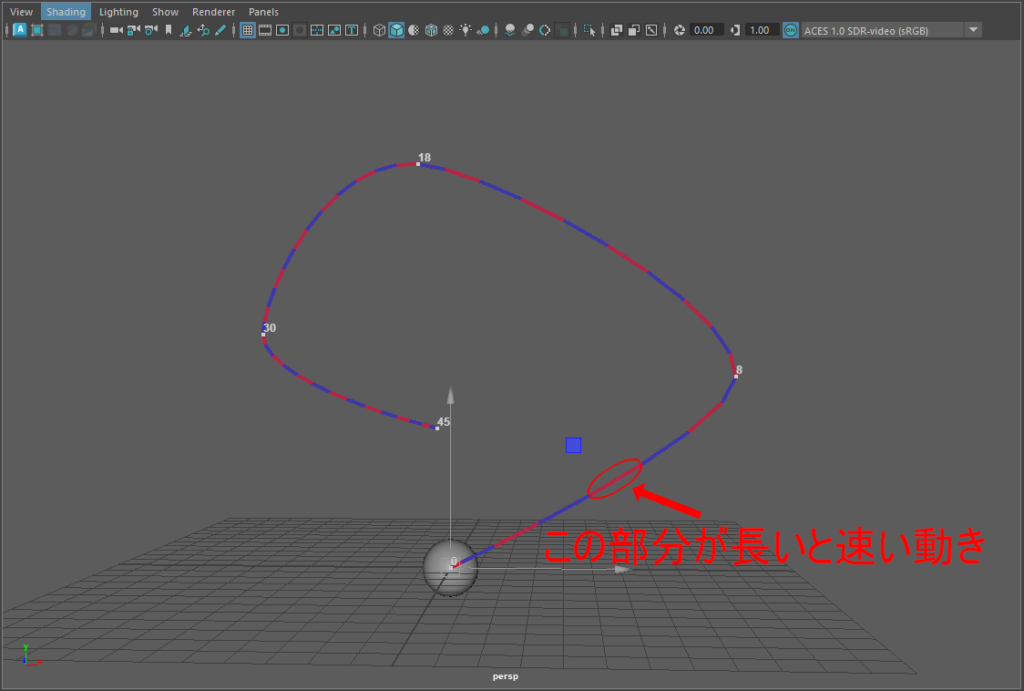Click the frame 18 marker on motion trail
1024x691 pixels.
pyautogui.click(x=419, y=162)
